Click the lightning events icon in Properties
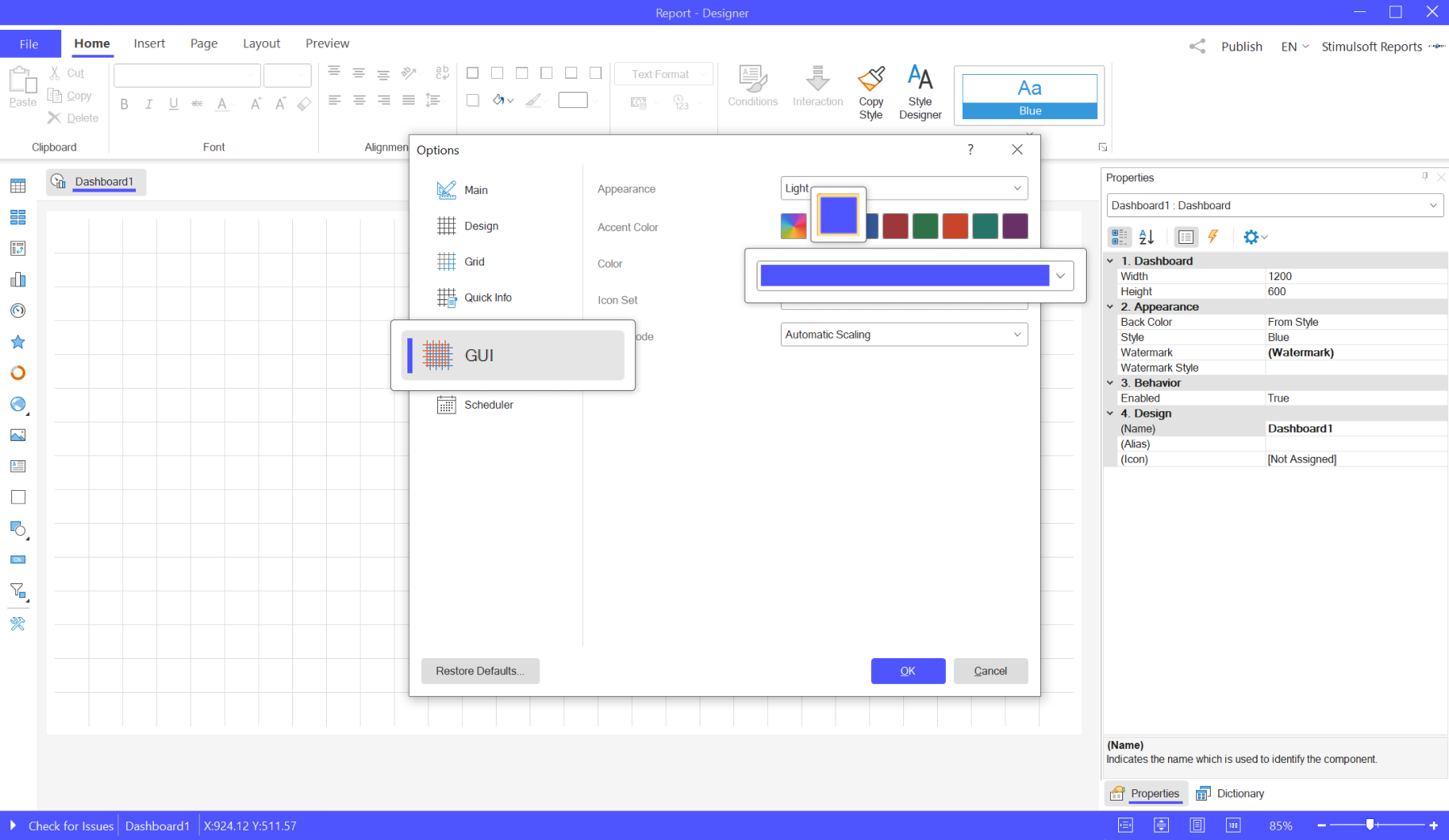 click(1212, 237)
